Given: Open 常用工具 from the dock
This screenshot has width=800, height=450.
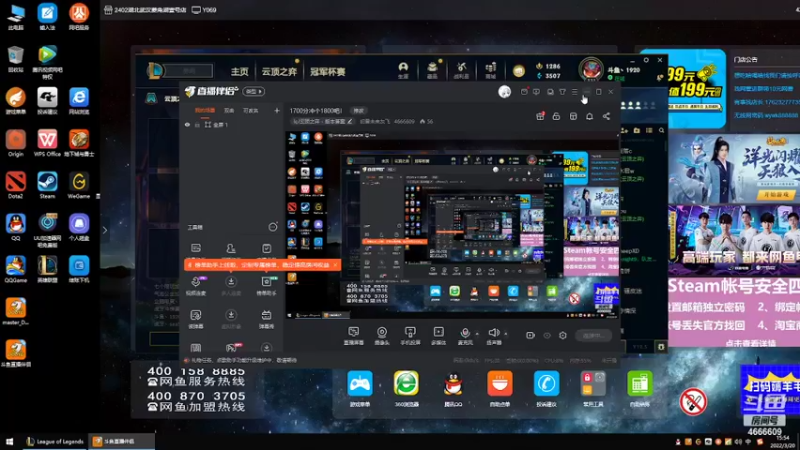Looking at the screenshot, I should pos(592,389).
